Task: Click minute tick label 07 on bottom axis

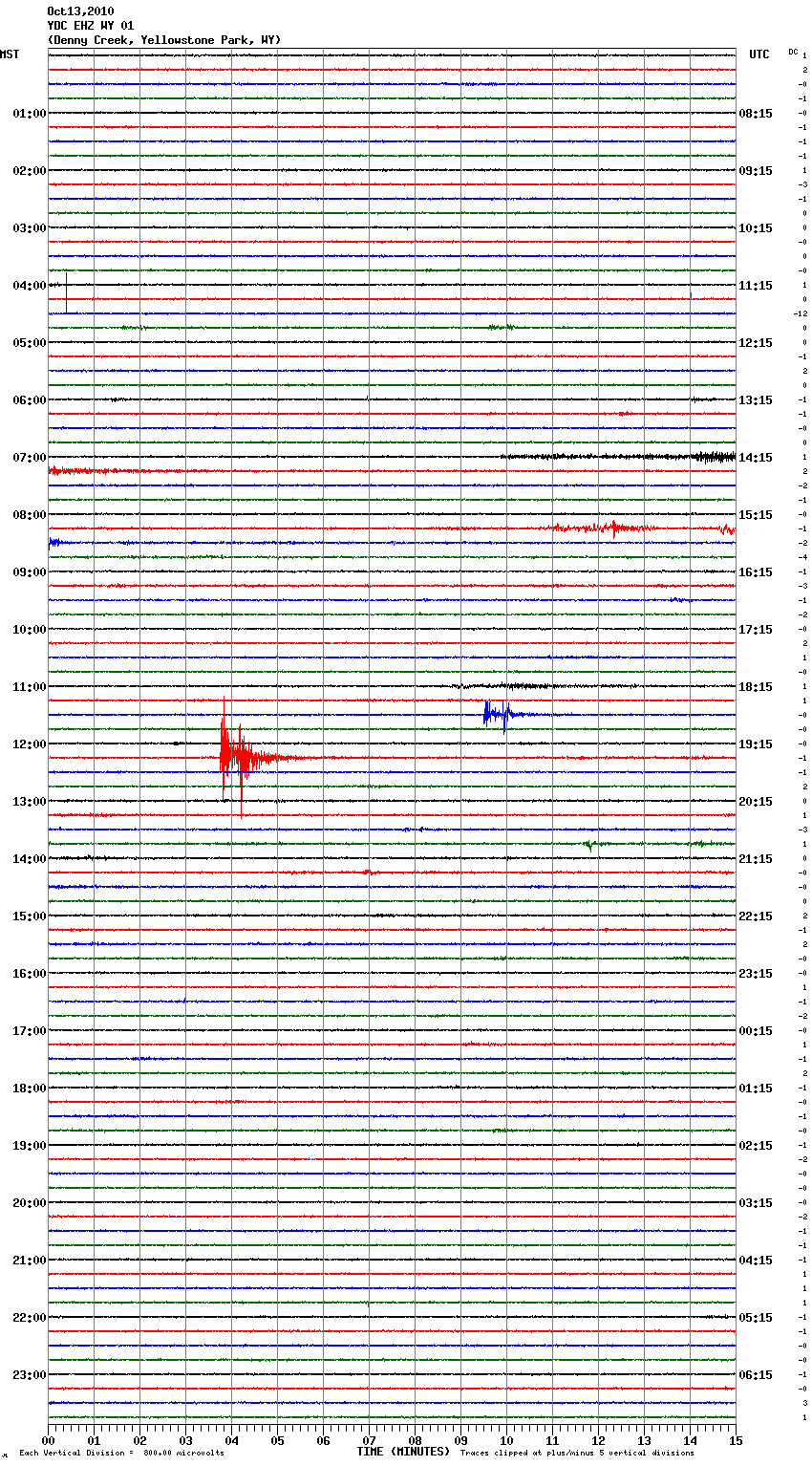Action: pyautogui.click(x=369, y=1440)
